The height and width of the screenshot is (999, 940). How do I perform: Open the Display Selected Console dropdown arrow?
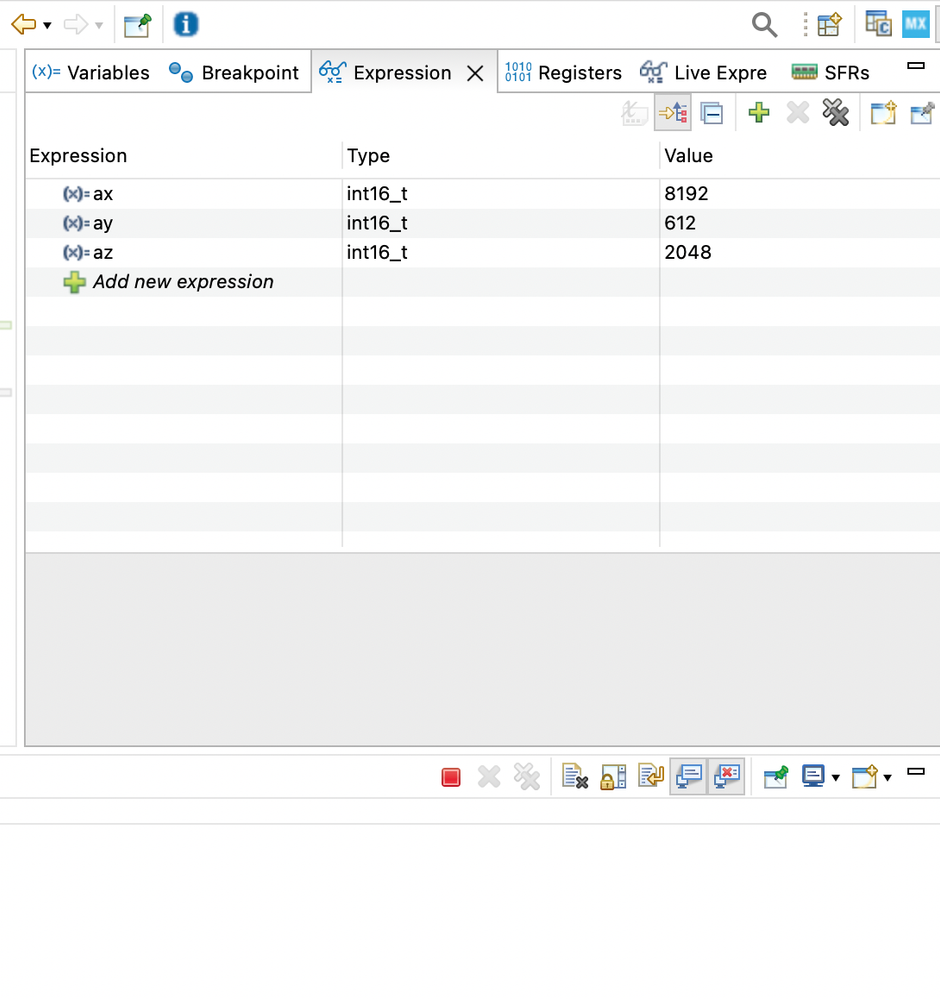point(835,778)
